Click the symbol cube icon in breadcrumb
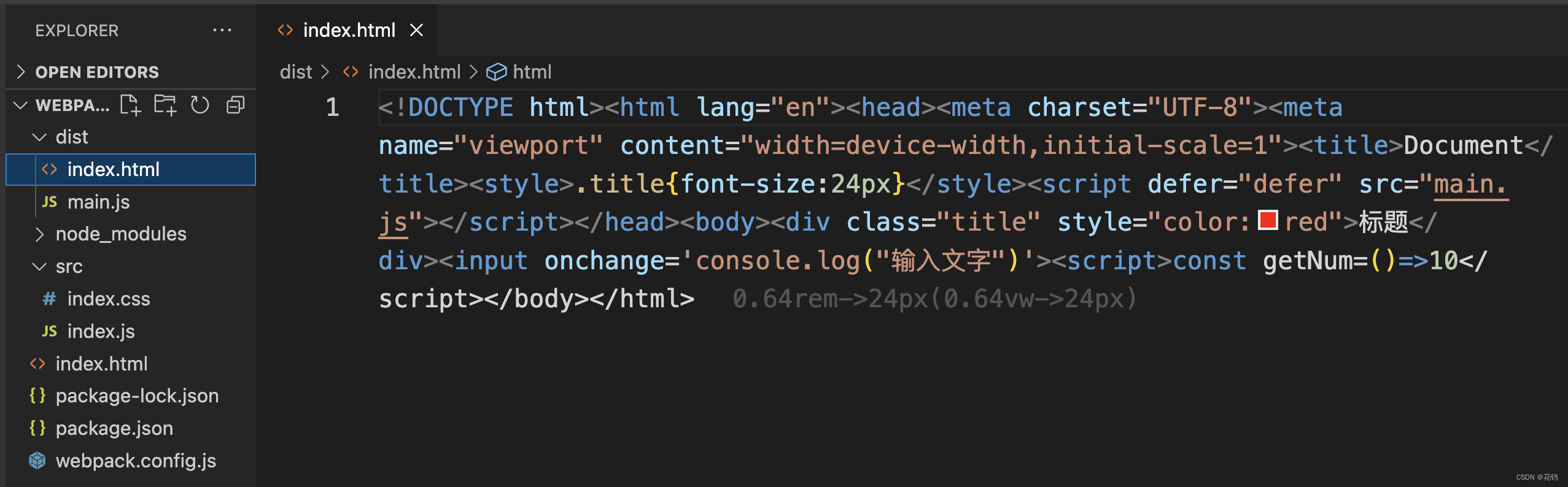The height and width of the screenshot is (487, 1568). pyautogui.click(x=496, y=72)
